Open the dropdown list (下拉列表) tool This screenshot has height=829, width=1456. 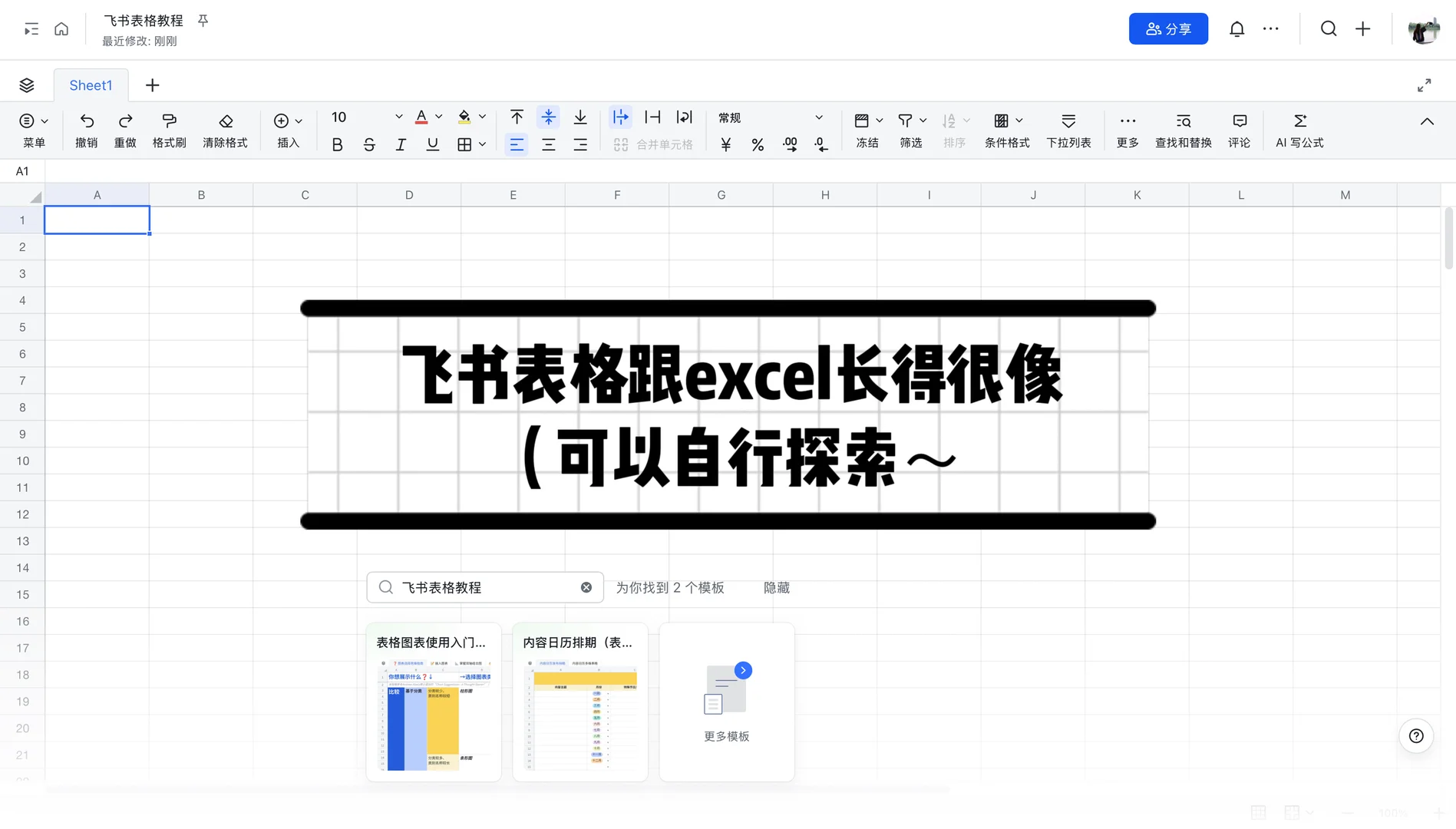(x=1068, y=130)
